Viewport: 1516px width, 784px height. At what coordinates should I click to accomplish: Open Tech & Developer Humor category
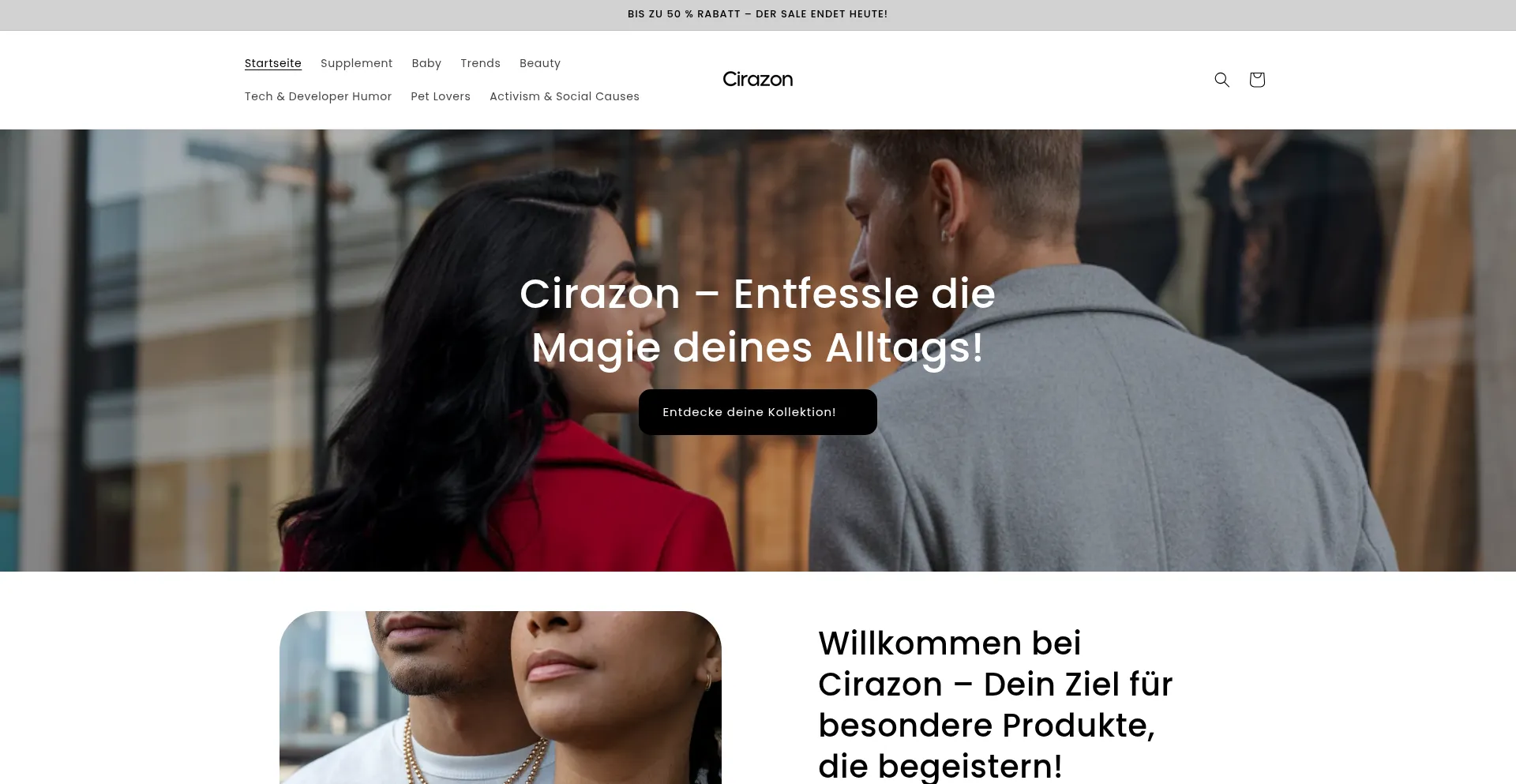318,96
